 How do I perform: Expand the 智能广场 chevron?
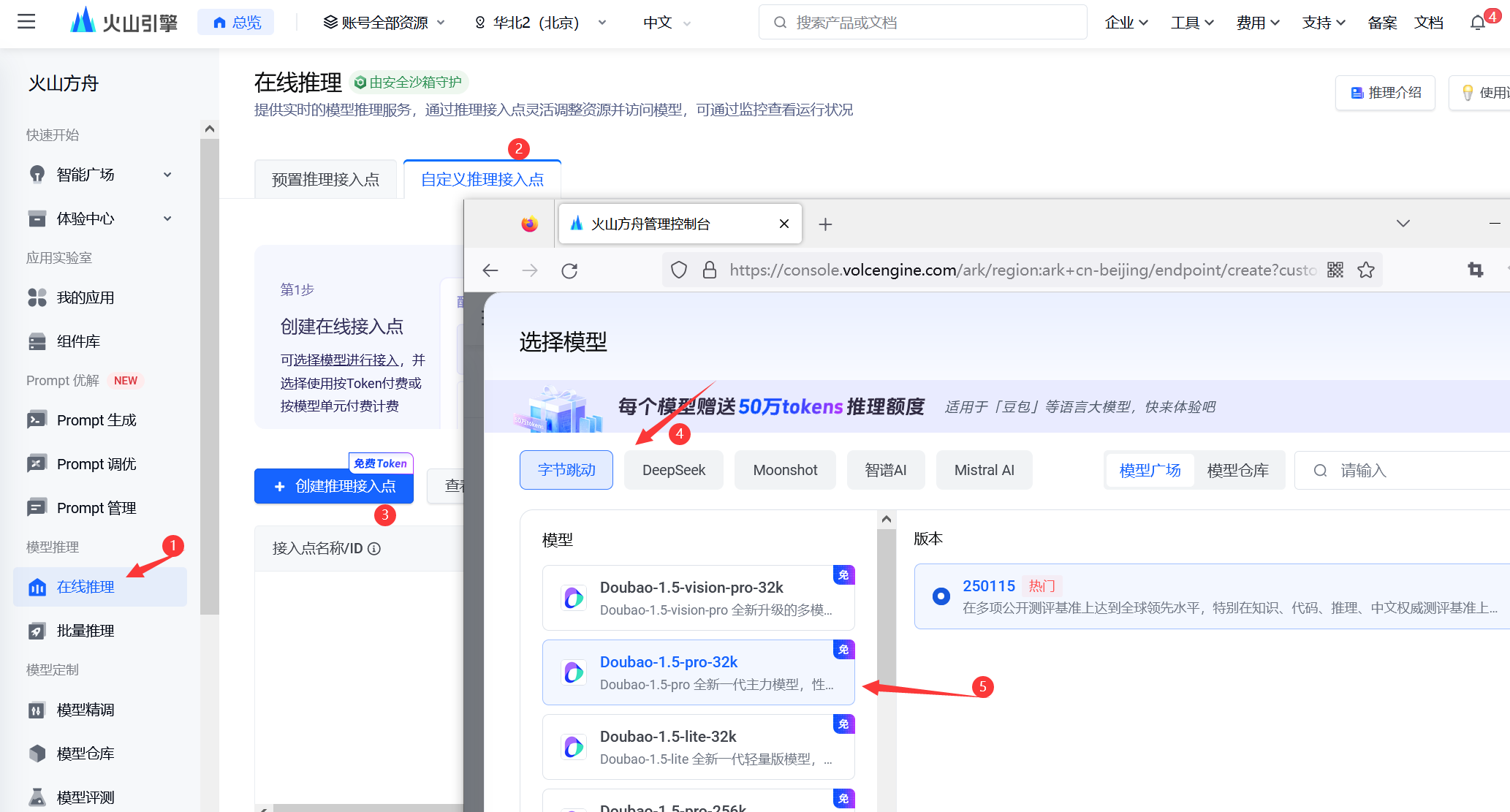(x=167, y=175)
